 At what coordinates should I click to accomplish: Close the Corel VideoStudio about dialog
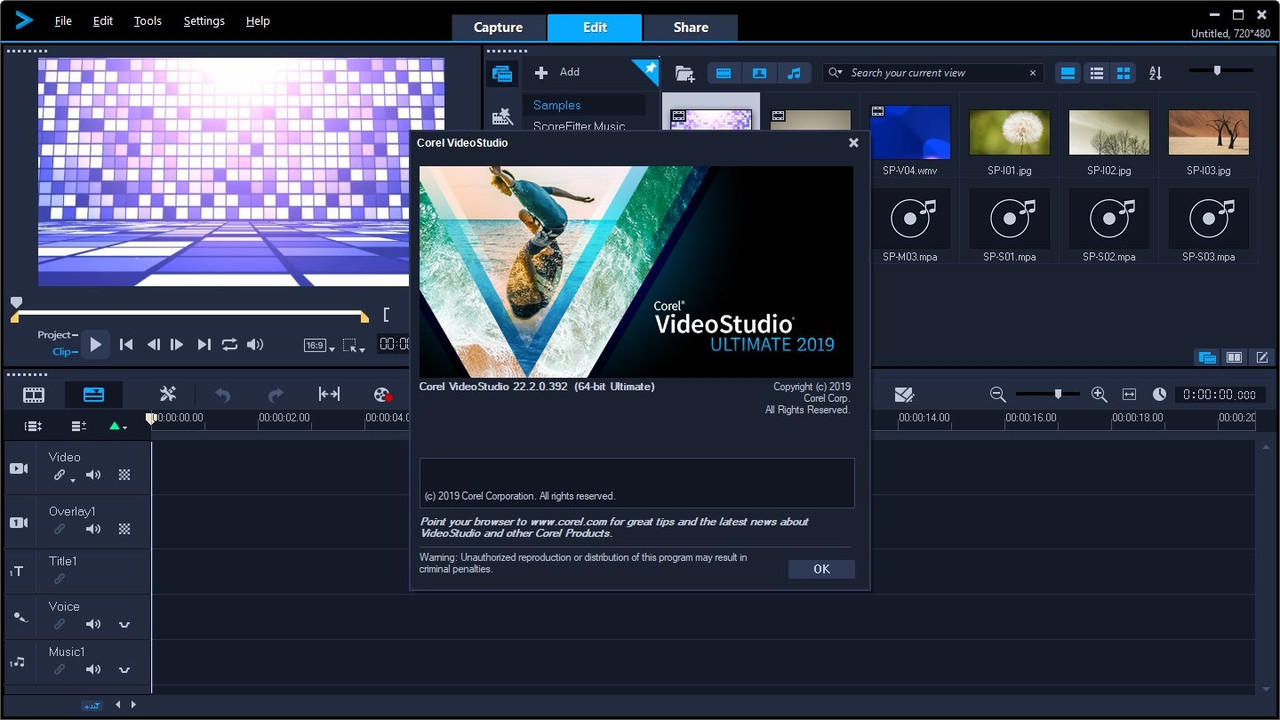point(853,143)
